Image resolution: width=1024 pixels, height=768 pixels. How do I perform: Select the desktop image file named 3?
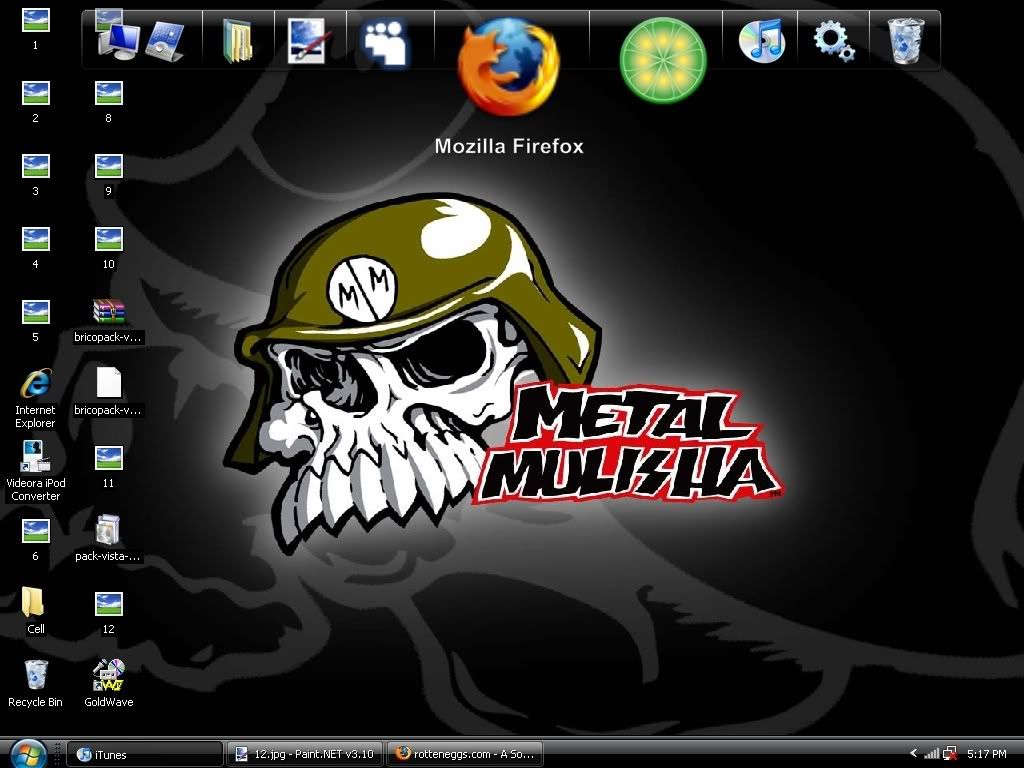[x=35, y=175]
